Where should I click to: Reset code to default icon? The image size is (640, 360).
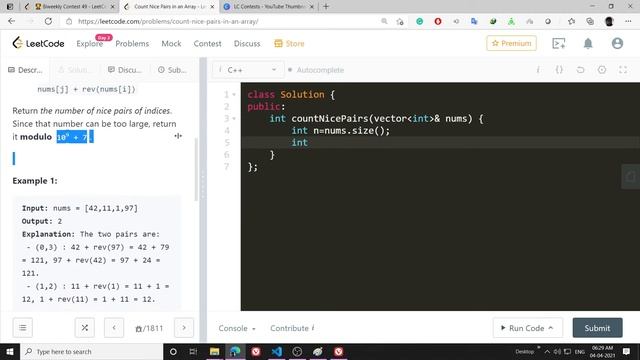tap(580, 70)
